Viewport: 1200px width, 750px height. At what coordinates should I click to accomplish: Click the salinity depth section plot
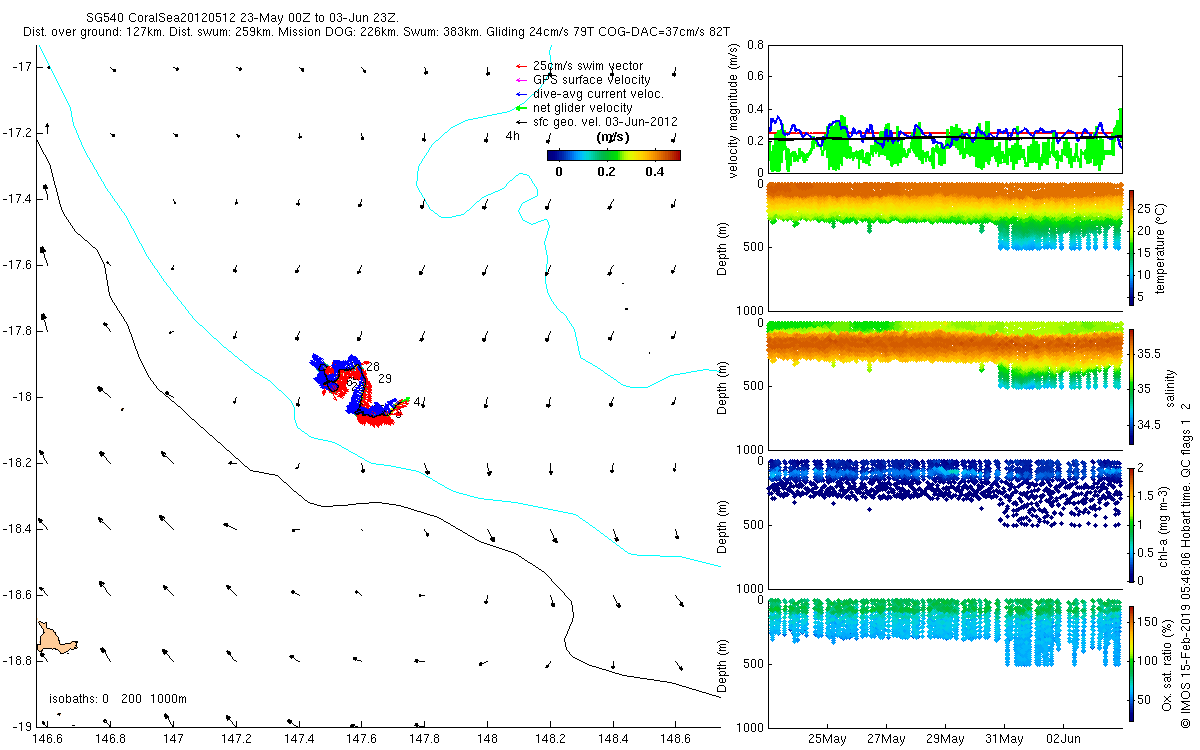pos(945,385)
